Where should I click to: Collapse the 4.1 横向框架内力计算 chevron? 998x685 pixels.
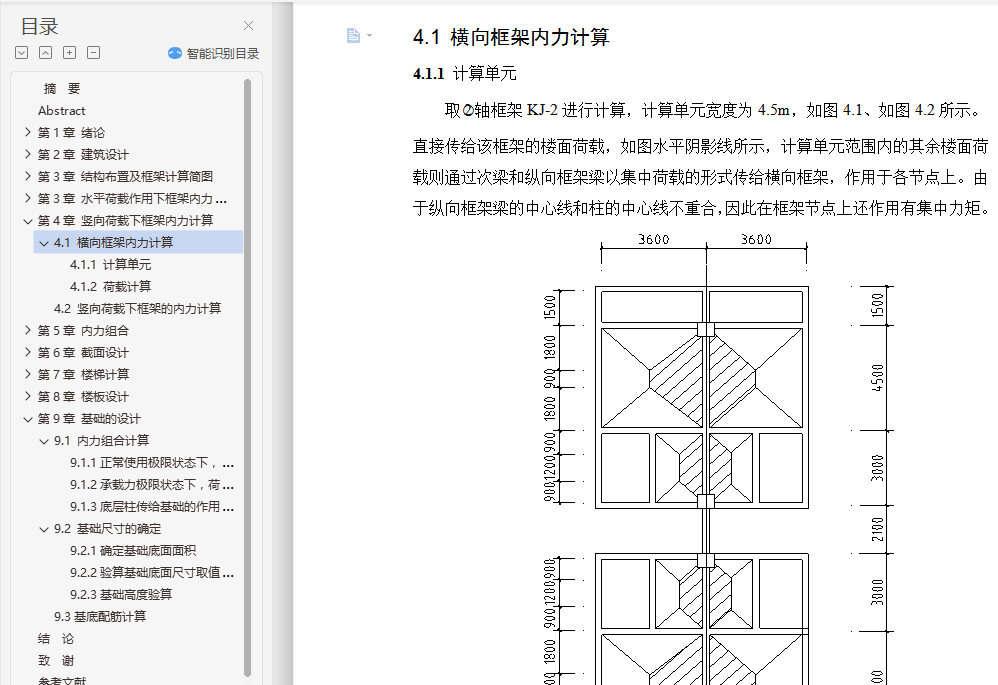pos(44,243)
